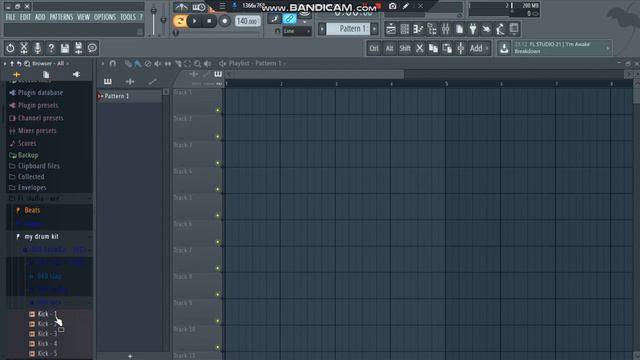
Task: Click the metronome icon above transport
Action: [x=181, y=7]
